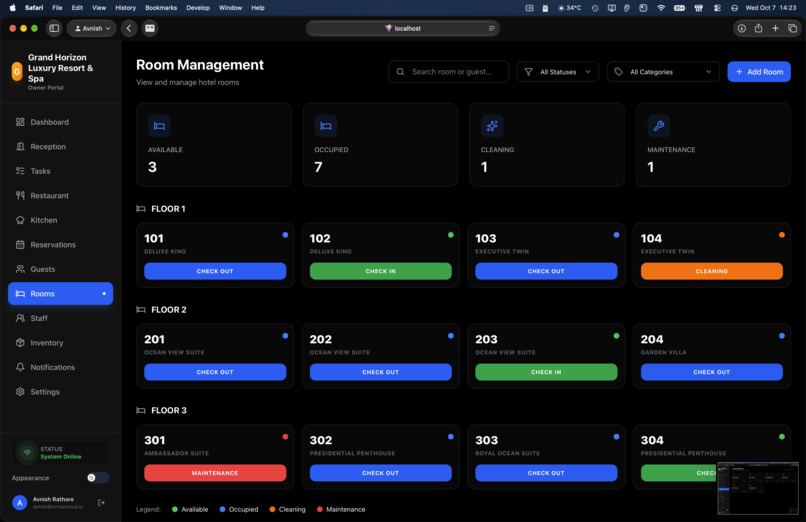Click the Safari sidebar toggle icon
Viewport: 806px width, 522px height.
[x=54, y=28]
